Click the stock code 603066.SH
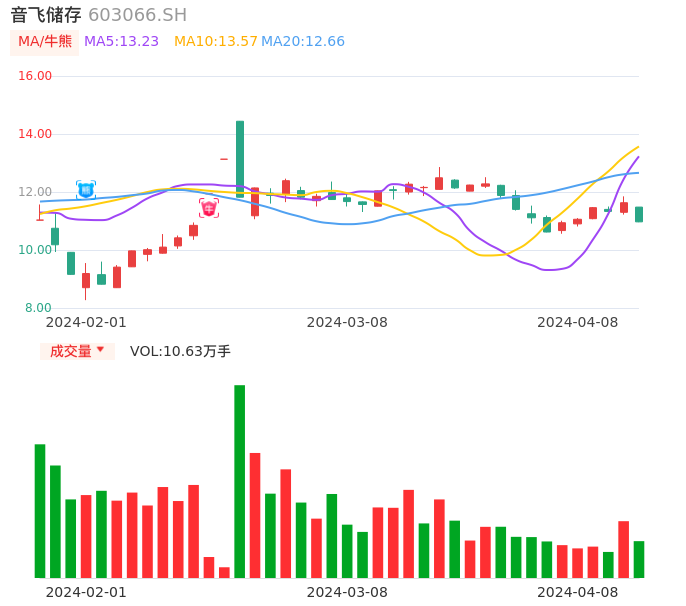 [137, 15]
